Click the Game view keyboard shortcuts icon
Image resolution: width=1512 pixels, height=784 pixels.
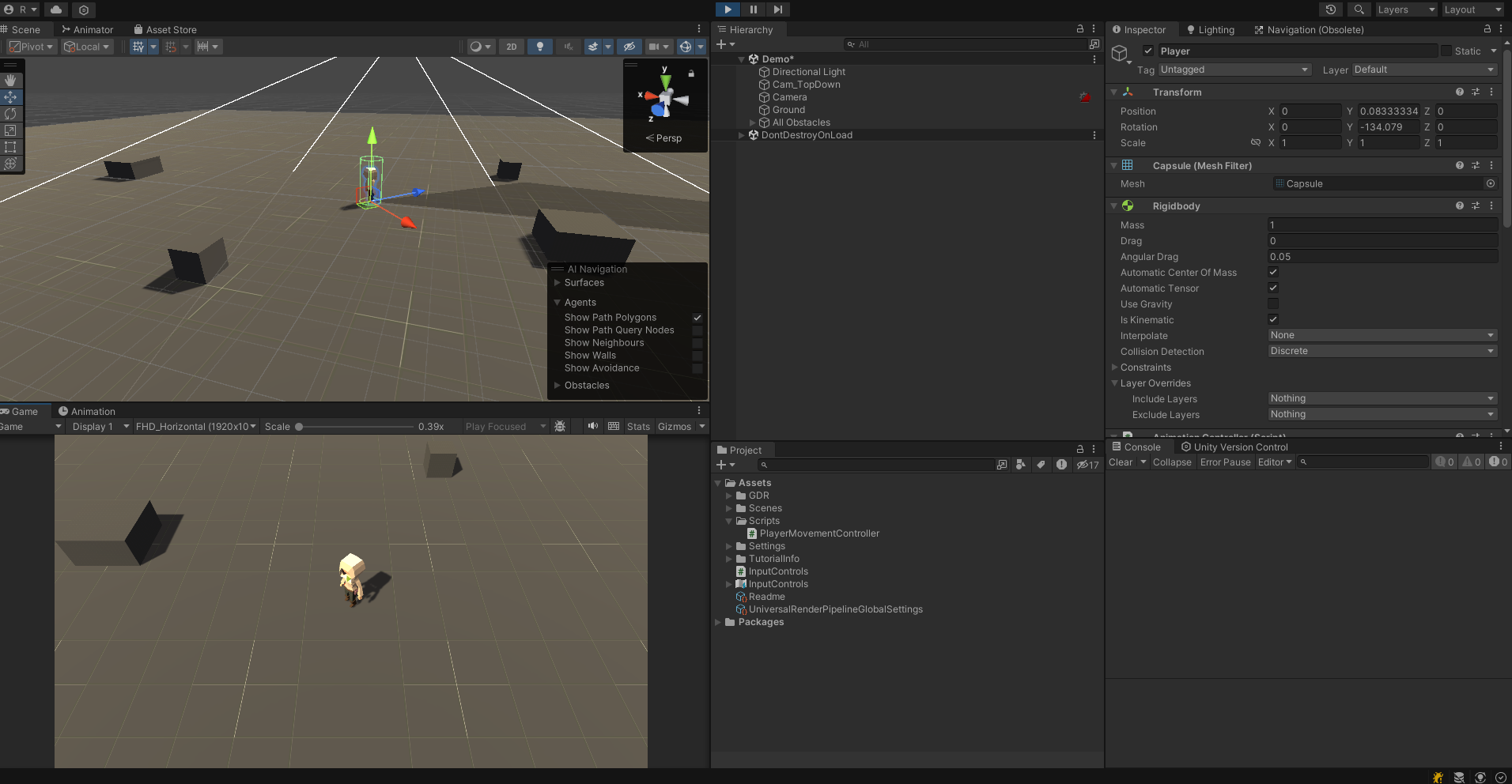tap(614, 427)
